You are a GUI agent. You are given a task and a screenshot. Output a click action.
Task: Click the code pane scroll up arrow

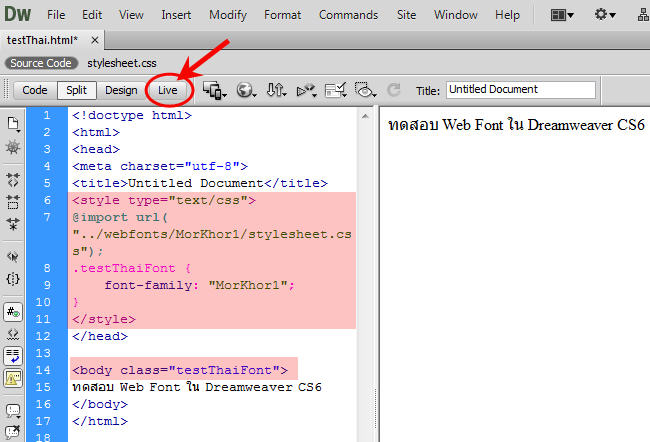pos(365,117)
